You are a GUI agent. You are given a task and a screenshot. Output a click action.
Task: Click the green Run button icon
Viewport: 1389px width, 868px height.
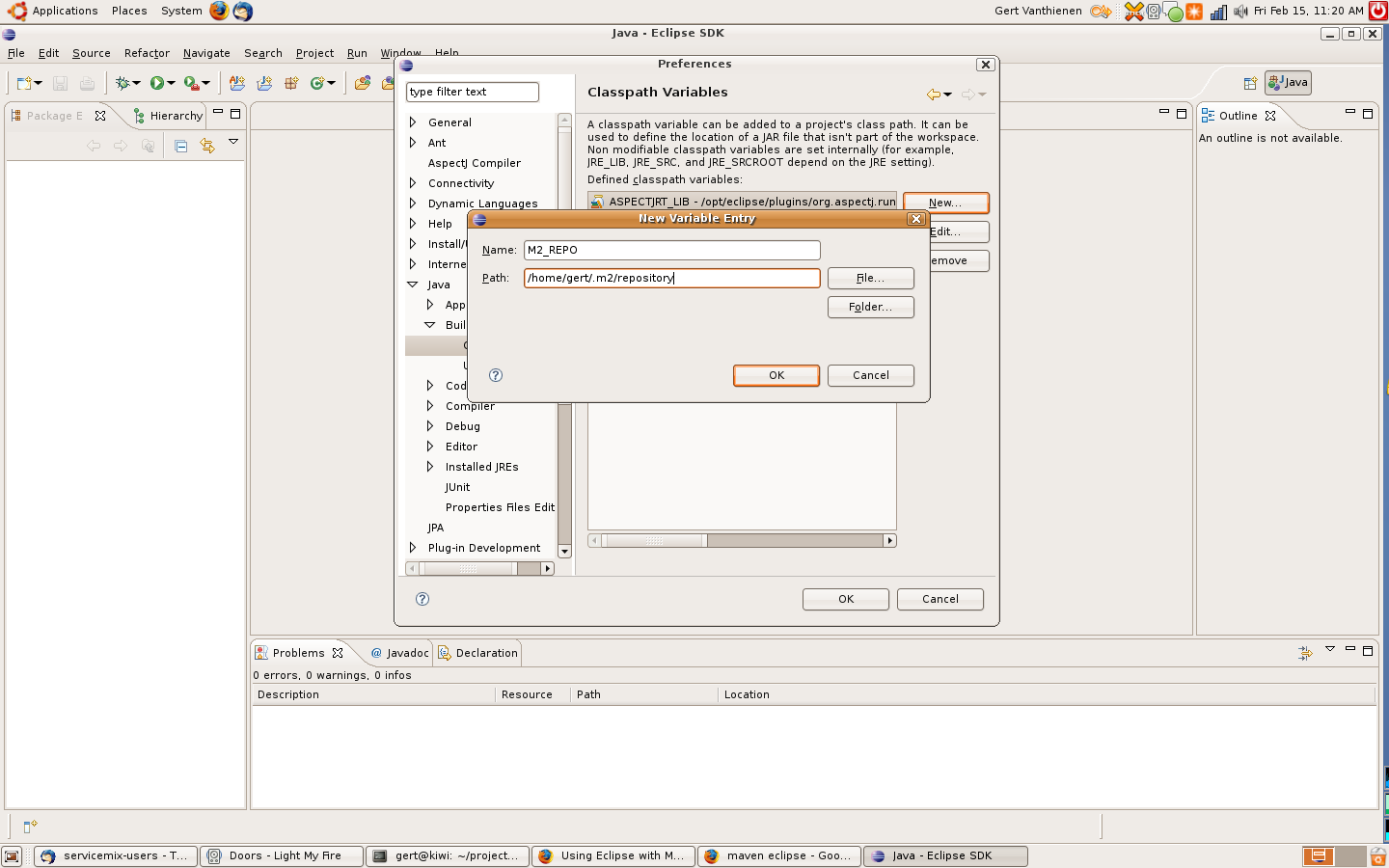pos(157,84)
